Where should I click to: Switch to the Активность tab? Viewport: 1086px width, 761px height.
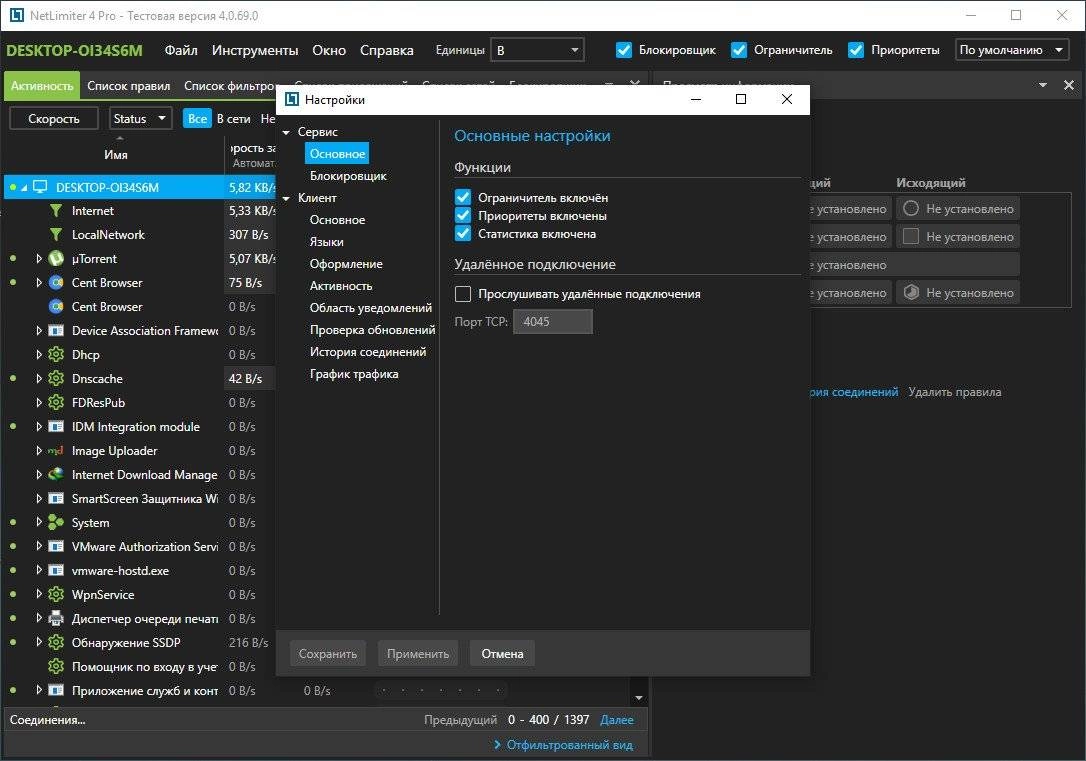[x=42, y=86]
